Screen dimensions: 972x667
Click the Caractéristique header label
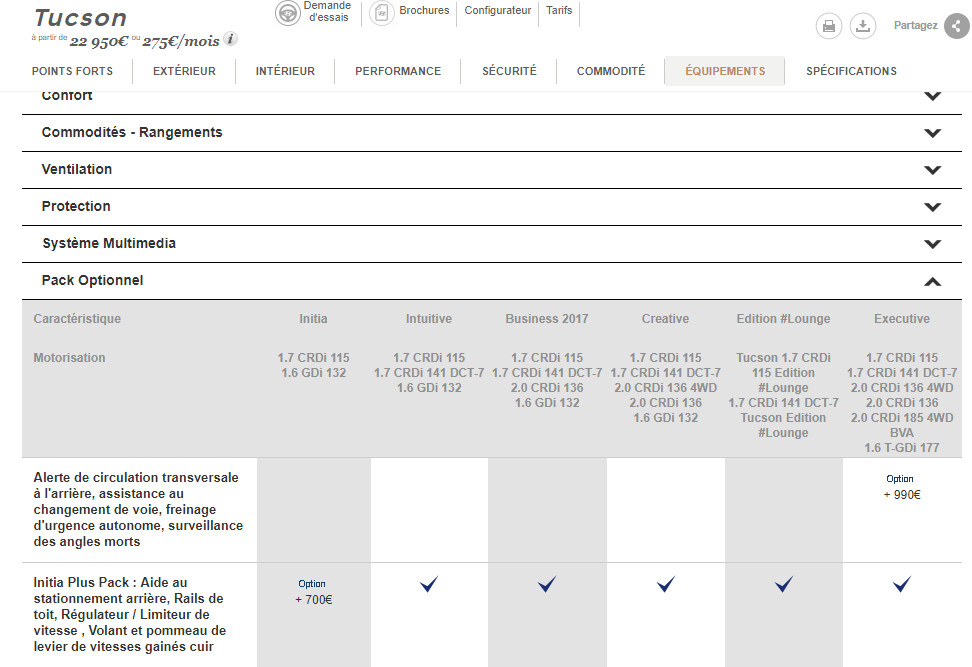[77, 319]
